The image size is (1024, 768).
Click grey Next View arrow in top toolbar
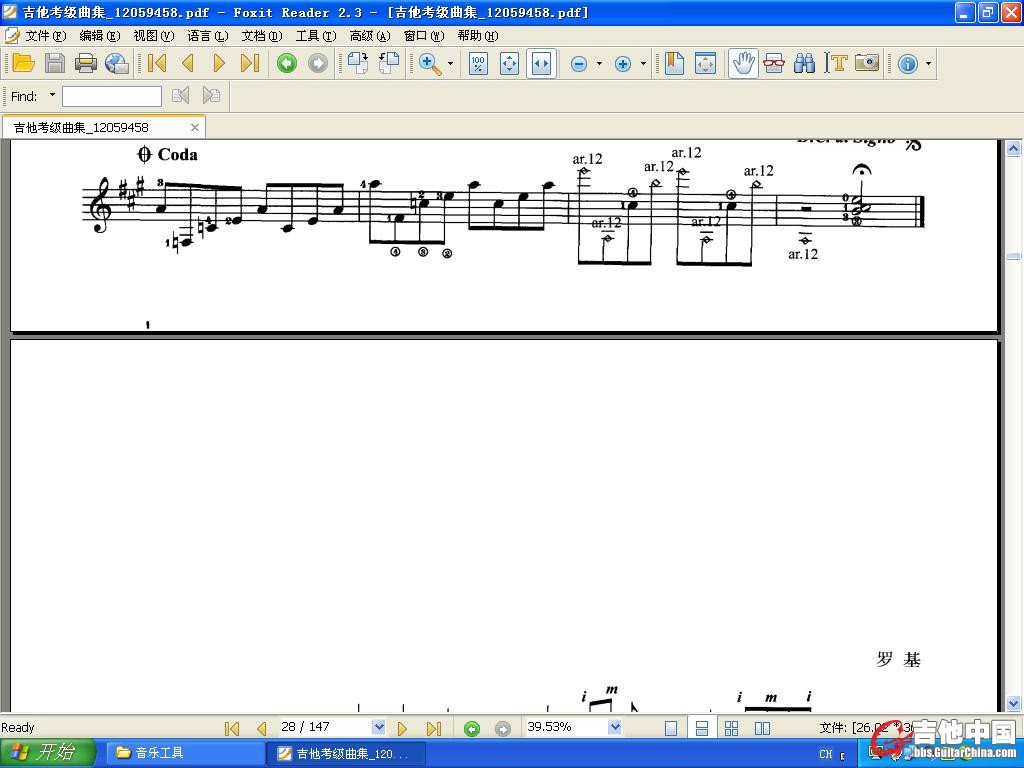point(318,63)
